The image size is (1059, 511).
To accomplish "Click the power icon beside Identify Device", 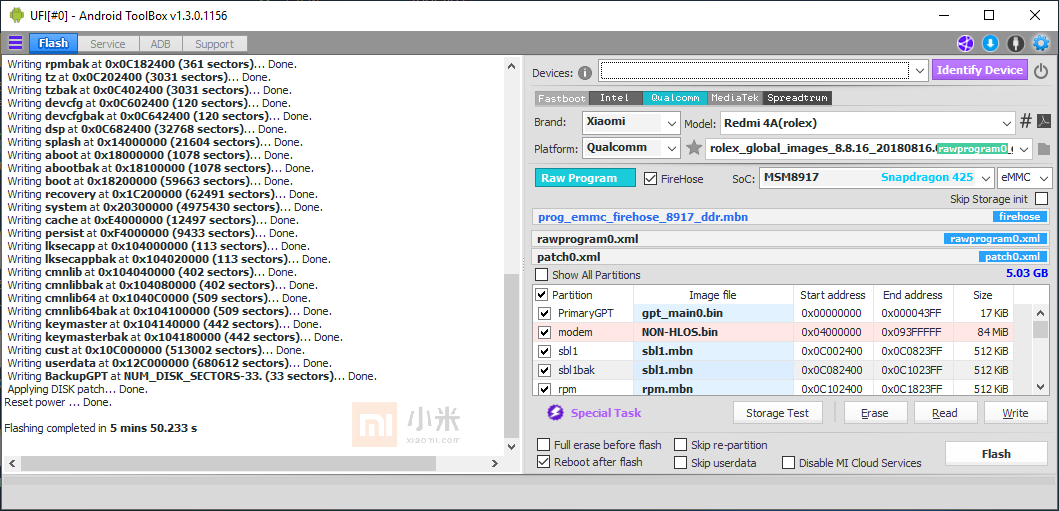I will (1041, 71).
